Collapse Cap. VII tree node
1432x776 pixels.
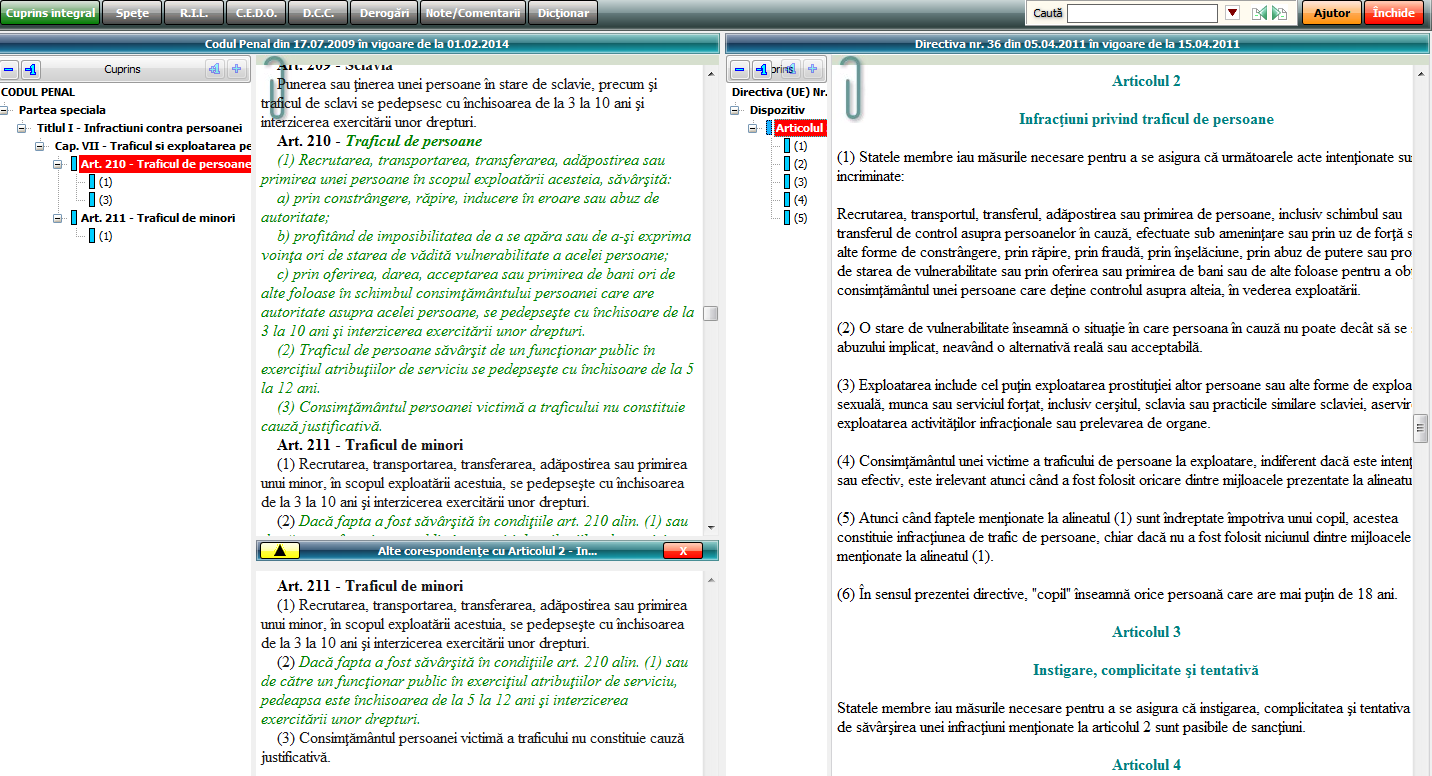click(x=41, y=146)
